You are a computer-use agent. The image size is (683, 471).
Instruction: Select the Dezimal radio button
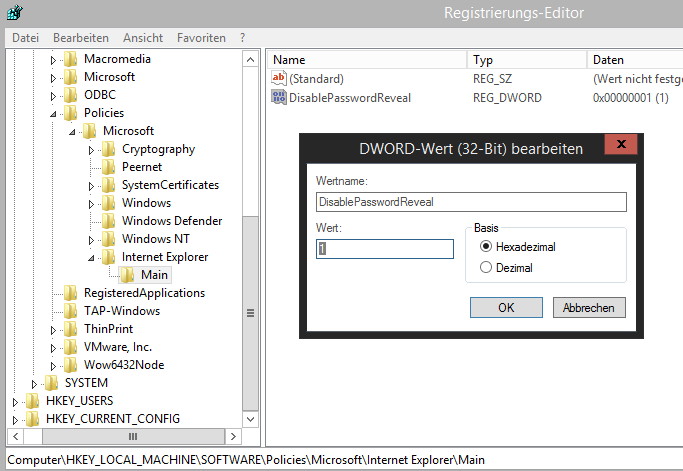[486, 267]
